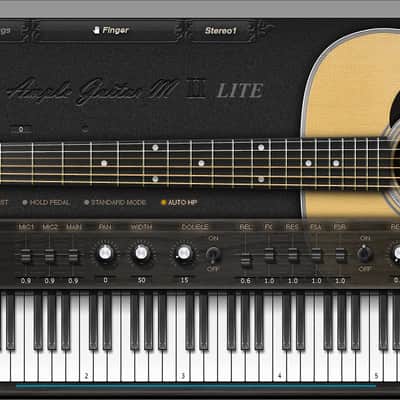The height and width of the screenshot is (400, 400).
Task: Click the FX sound fader
Action: pyautogui.click(x=269, y=255)
